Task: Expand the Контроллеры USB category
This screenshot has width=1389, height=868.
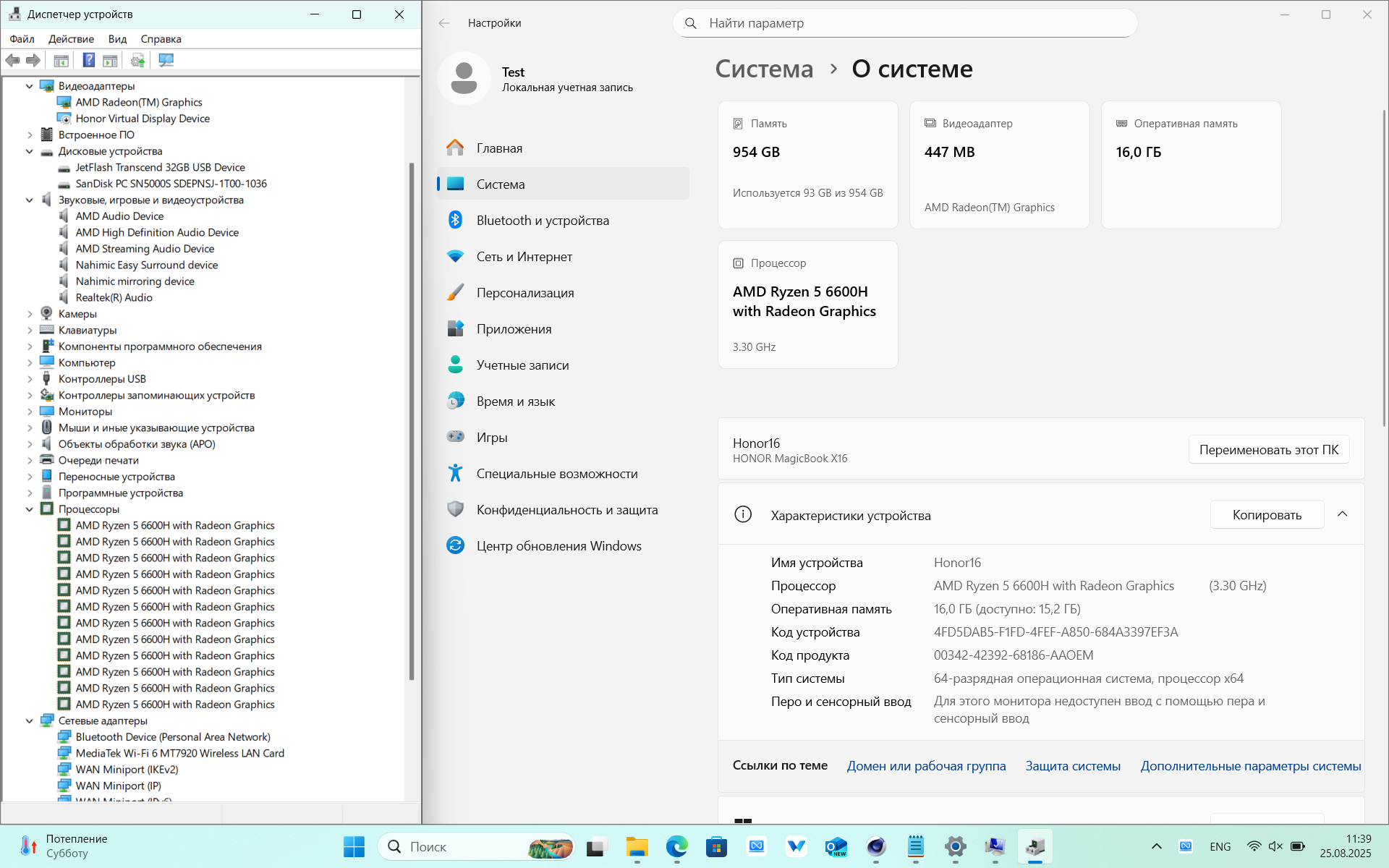Action: tap(30, 379)
